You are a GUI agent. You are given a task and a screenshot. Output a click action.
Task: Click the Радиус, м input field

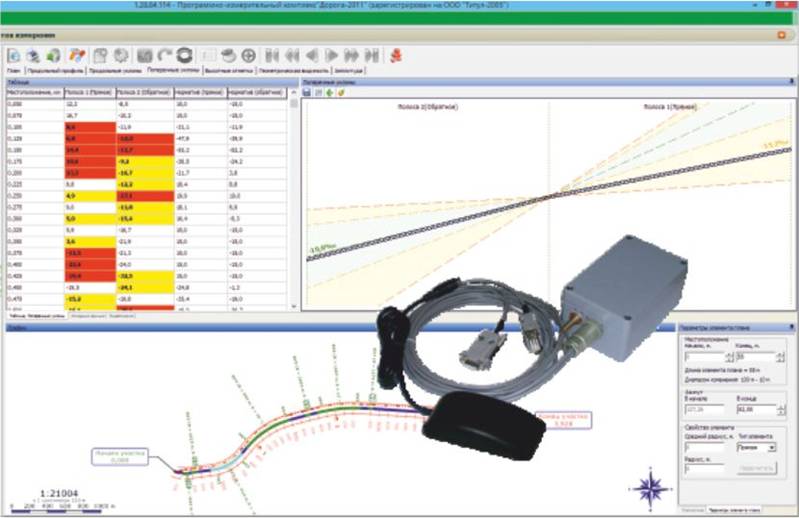704,469
